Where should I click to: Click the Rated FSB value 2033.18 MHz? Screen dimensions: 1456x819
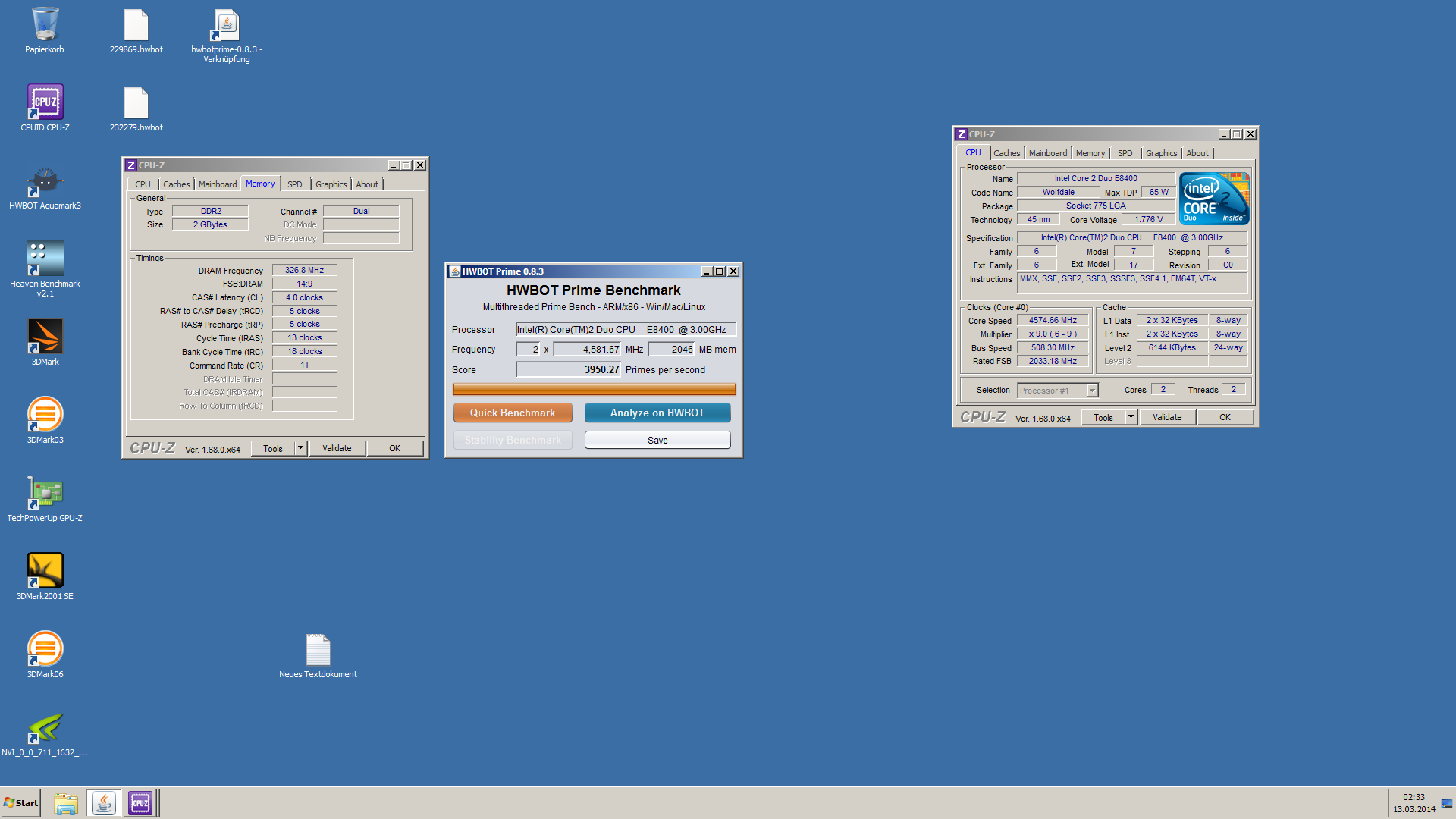click(x=1053, y=361)
